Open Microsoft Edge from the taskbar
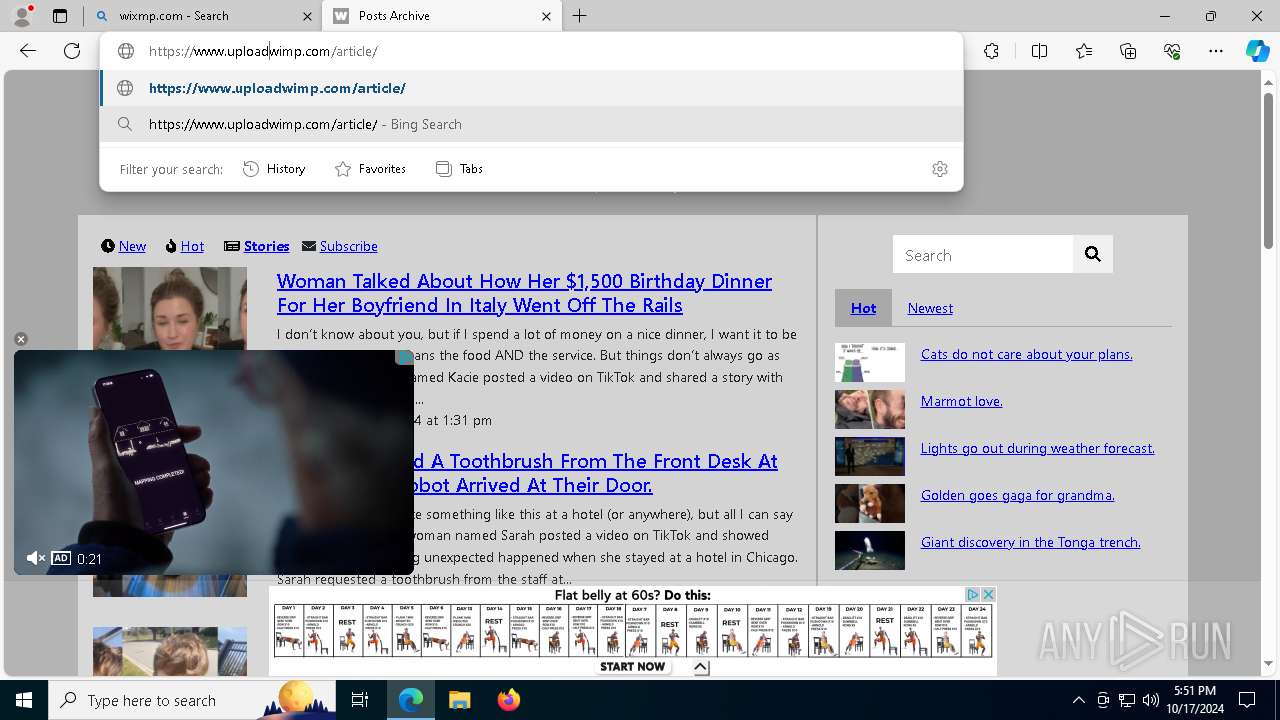 point(411,700)
